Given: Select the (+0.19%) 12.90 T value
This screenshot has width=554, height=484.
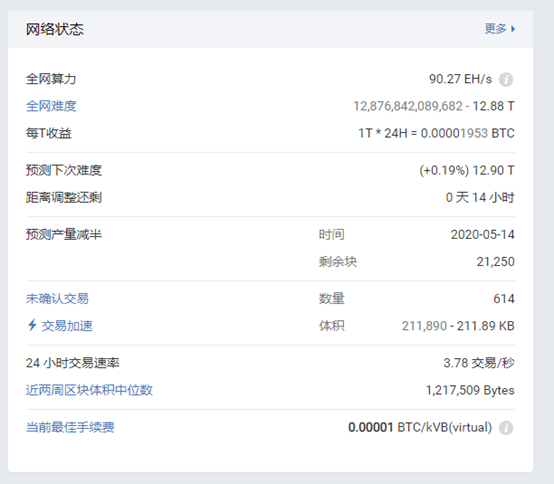Looking at the screenshot, I should [x=467, y=170].
